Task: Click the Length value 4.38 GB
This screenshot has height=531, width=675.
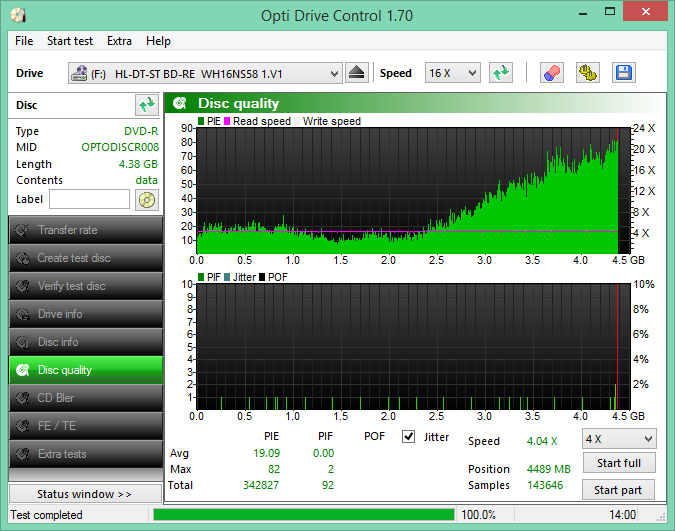Action: tap(138, 164)
